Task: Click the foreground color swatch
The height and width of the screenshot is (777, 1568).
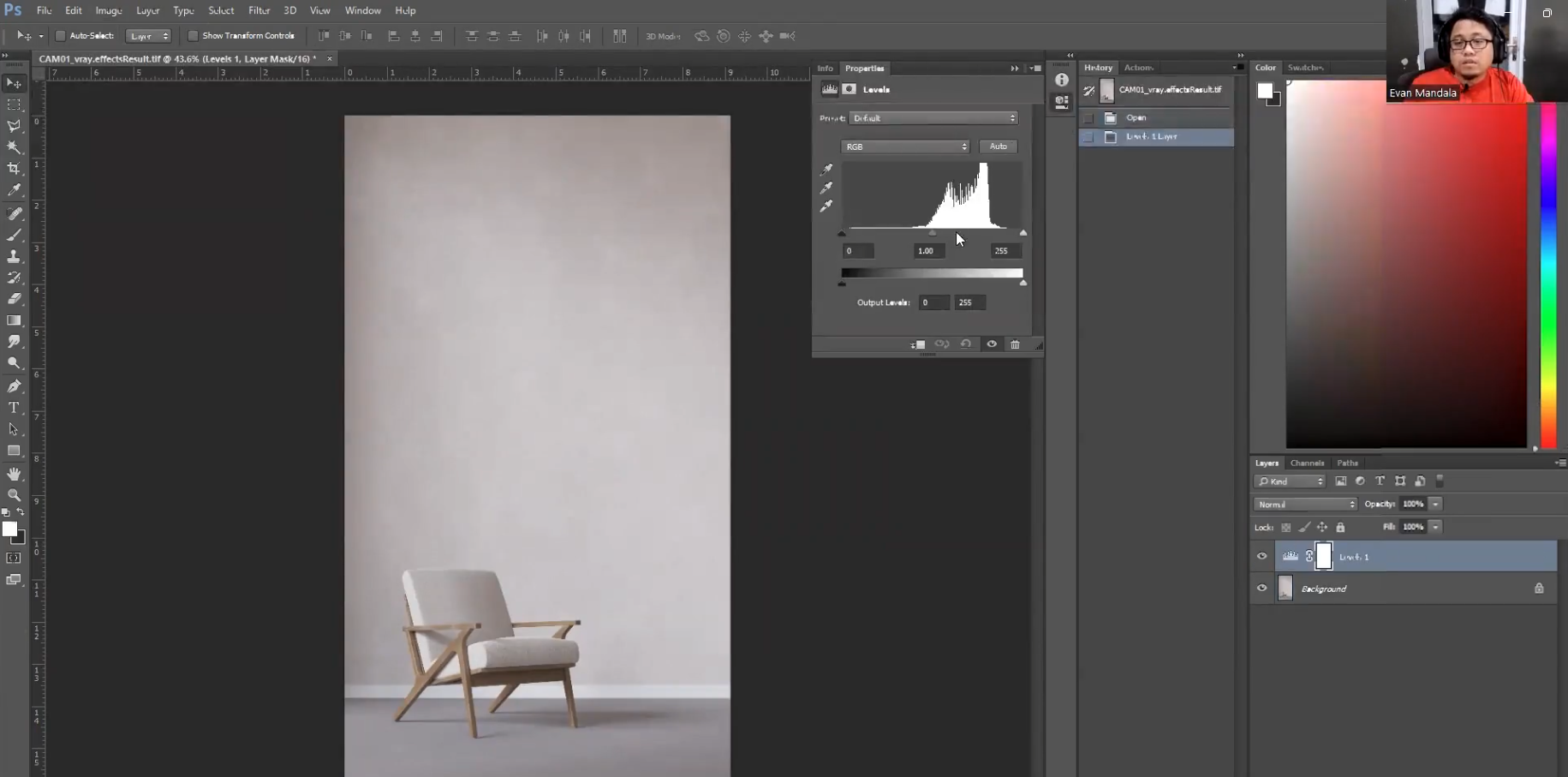Action: [x=11, y=529]
